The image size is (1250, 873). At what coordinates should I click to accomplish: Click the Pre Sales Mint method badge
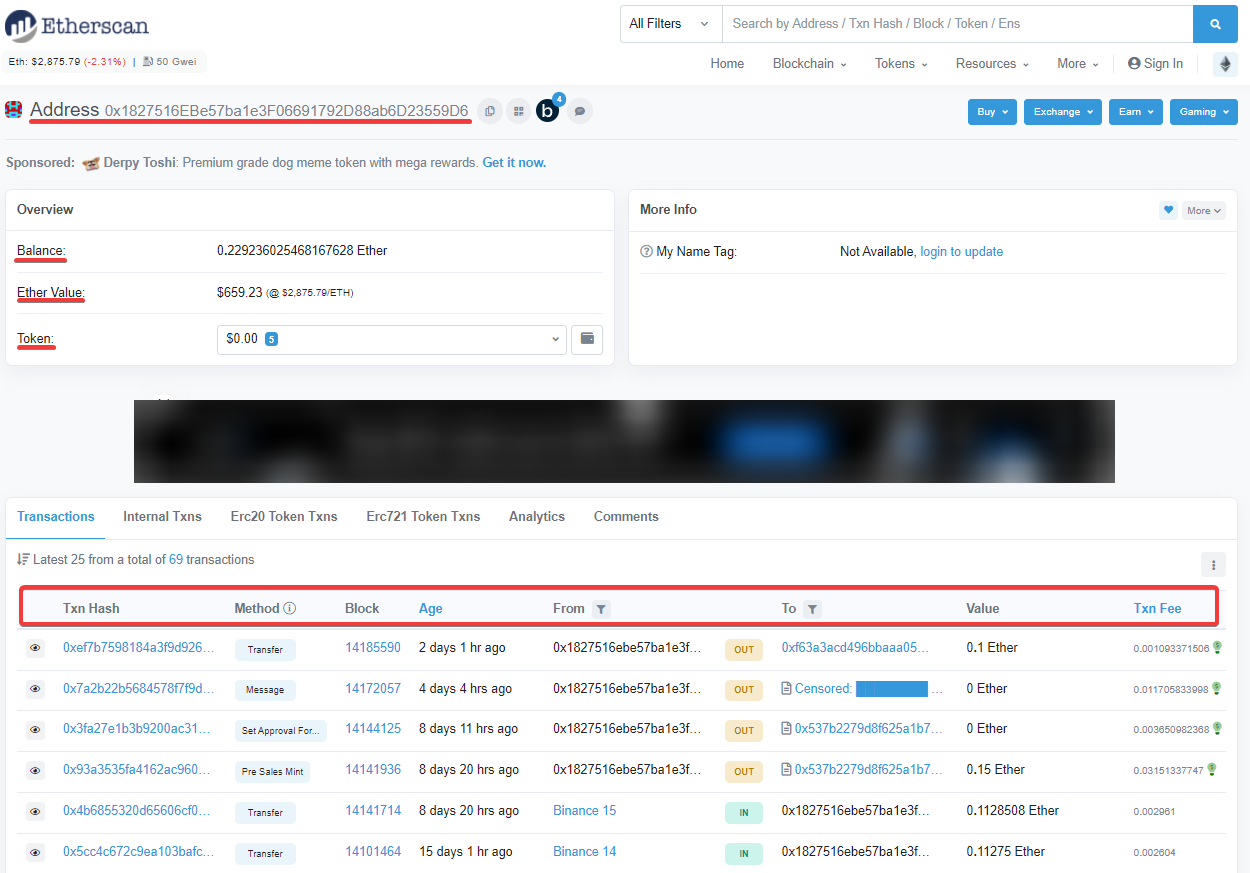click(272, 772)
